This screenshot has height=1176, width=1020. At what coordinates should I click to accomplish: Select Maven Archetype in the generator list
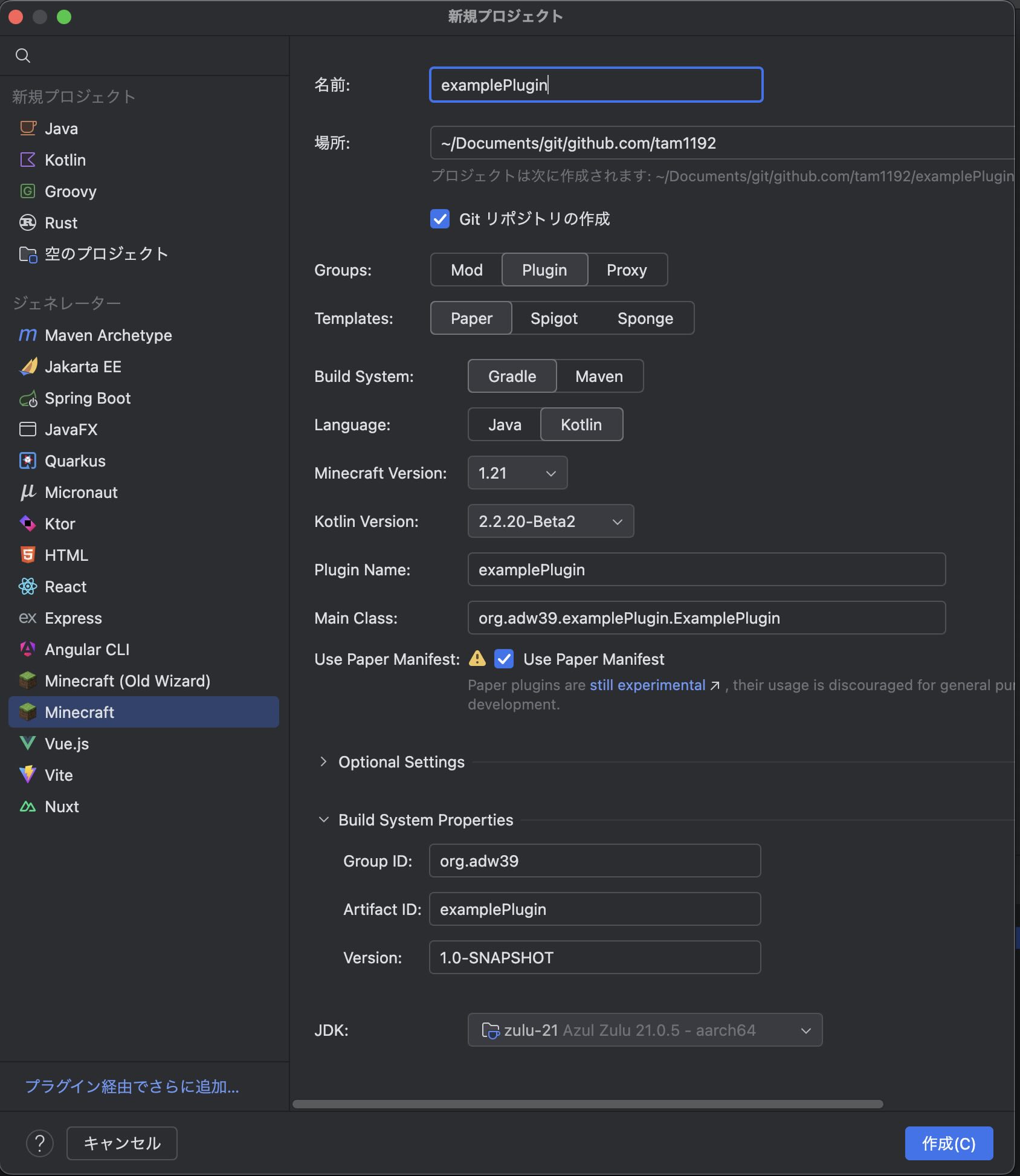pyautogui.click(x=144, y=335)
